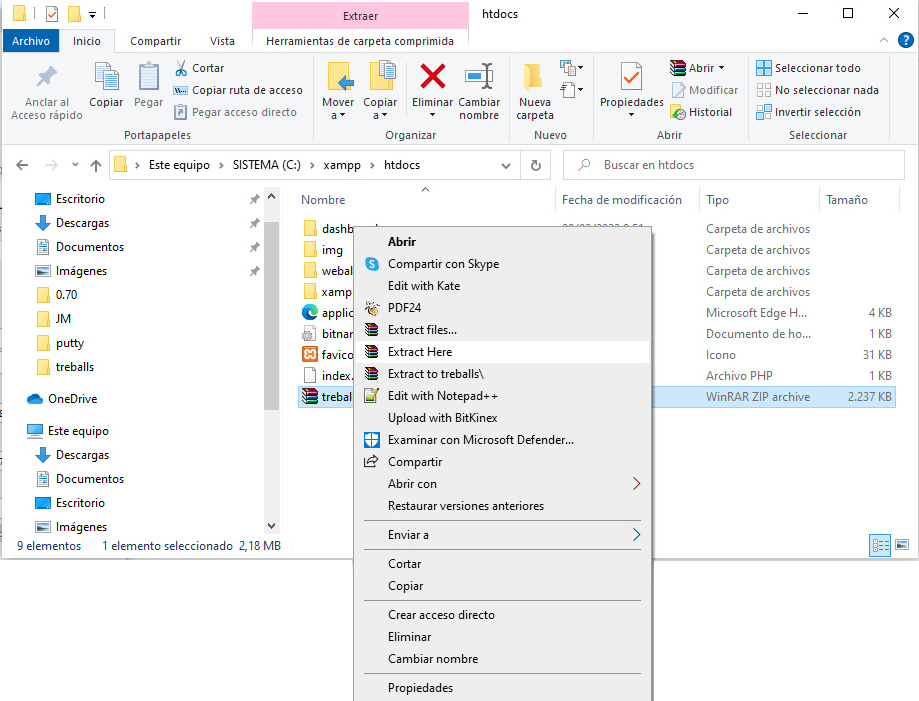Open Propiedades checkmark icon in ribbon

click(631, 77)
